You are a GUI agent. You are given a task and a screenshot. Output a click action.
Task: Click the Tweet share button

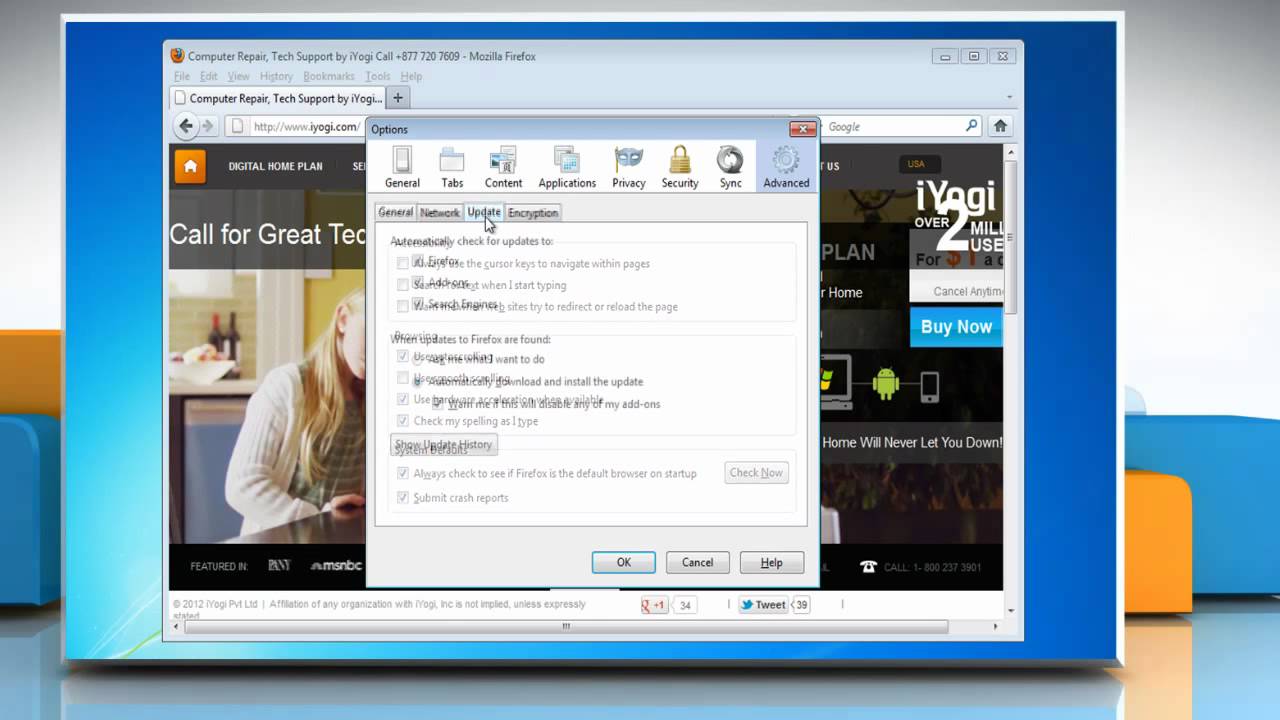(763, 605)
